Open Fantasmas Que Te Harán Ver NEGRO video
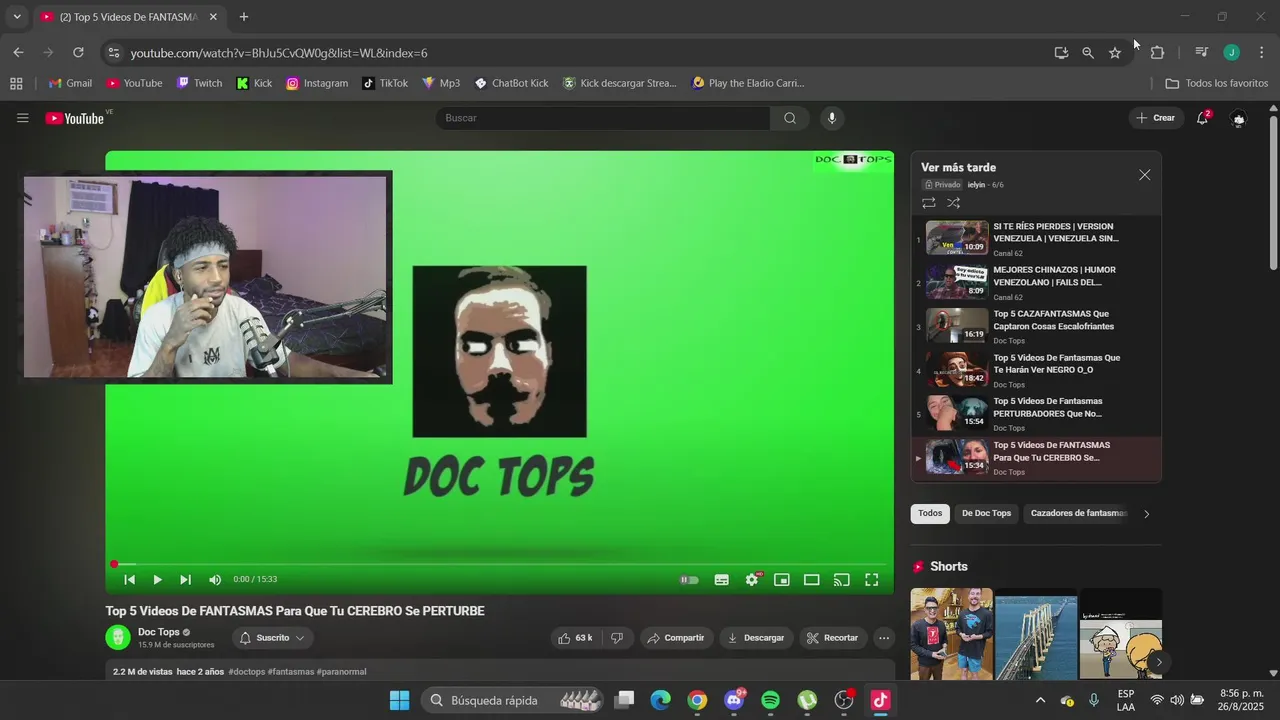The height and width of the screenshot is (720, 1280). tap(1036, 370)
